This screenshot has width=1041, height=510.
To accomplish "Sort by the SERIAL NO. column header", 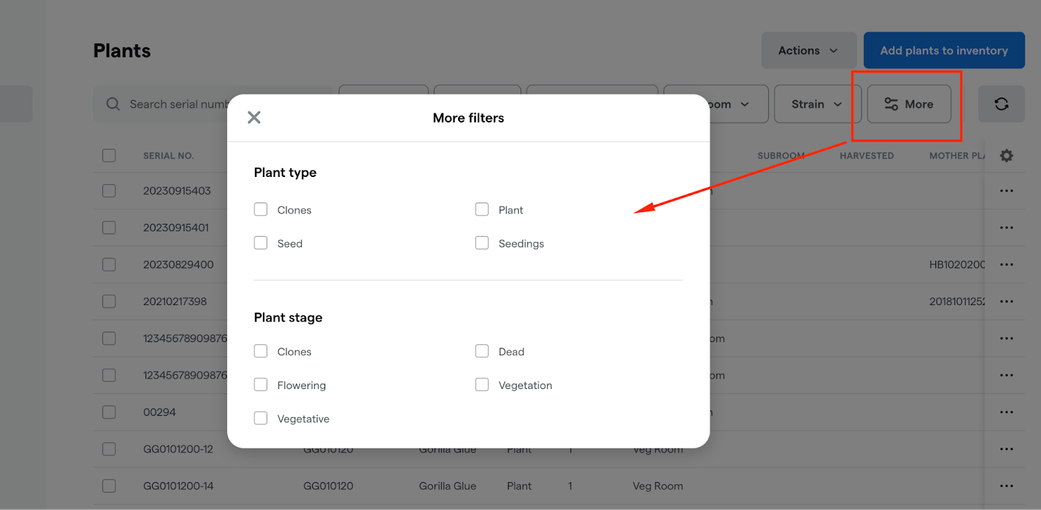I will point(169,156).
